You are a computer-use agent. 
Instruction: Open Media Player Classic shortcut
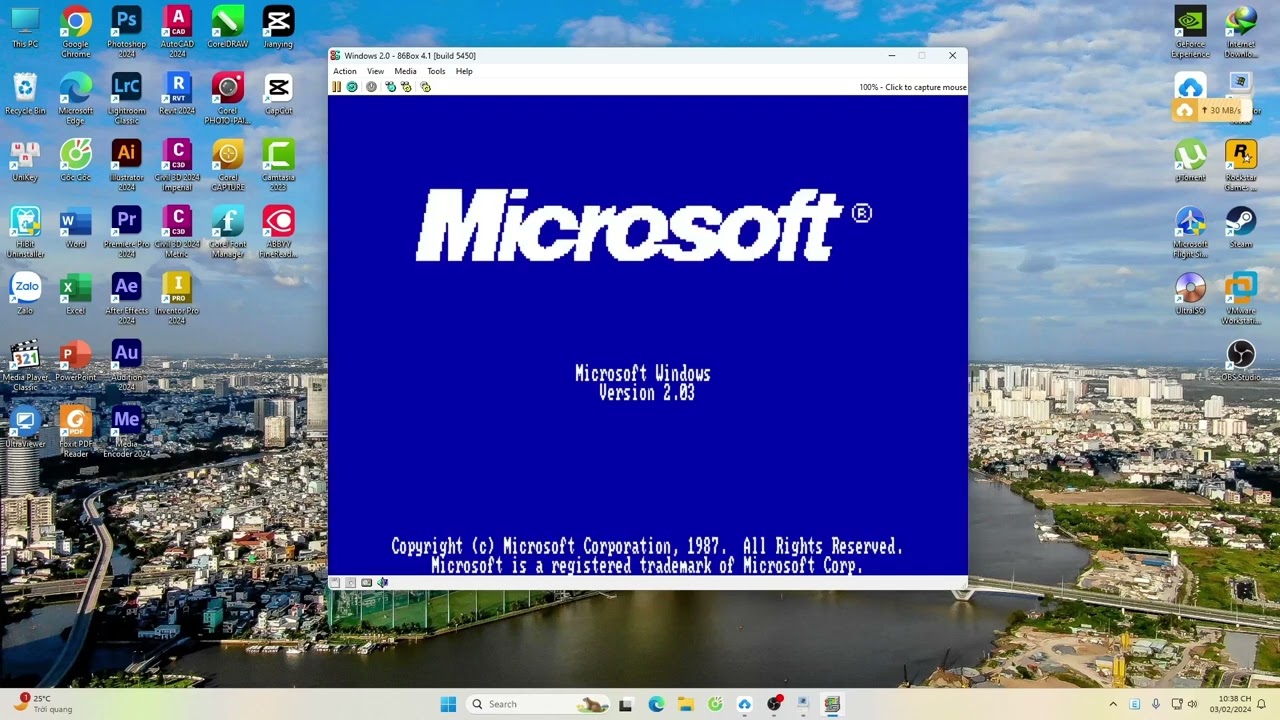(x=25, y=364)
